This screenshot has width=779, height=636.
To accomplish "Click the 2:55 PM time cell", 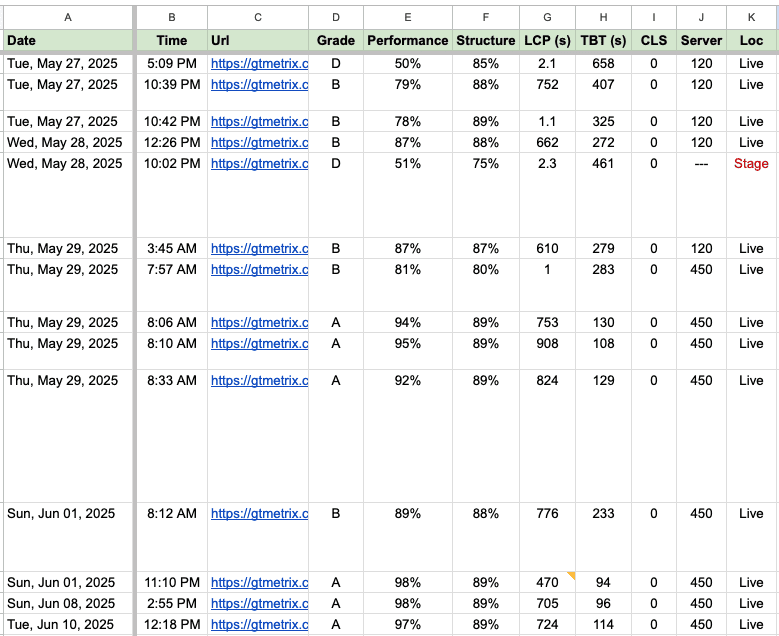I will click(172, 603).
